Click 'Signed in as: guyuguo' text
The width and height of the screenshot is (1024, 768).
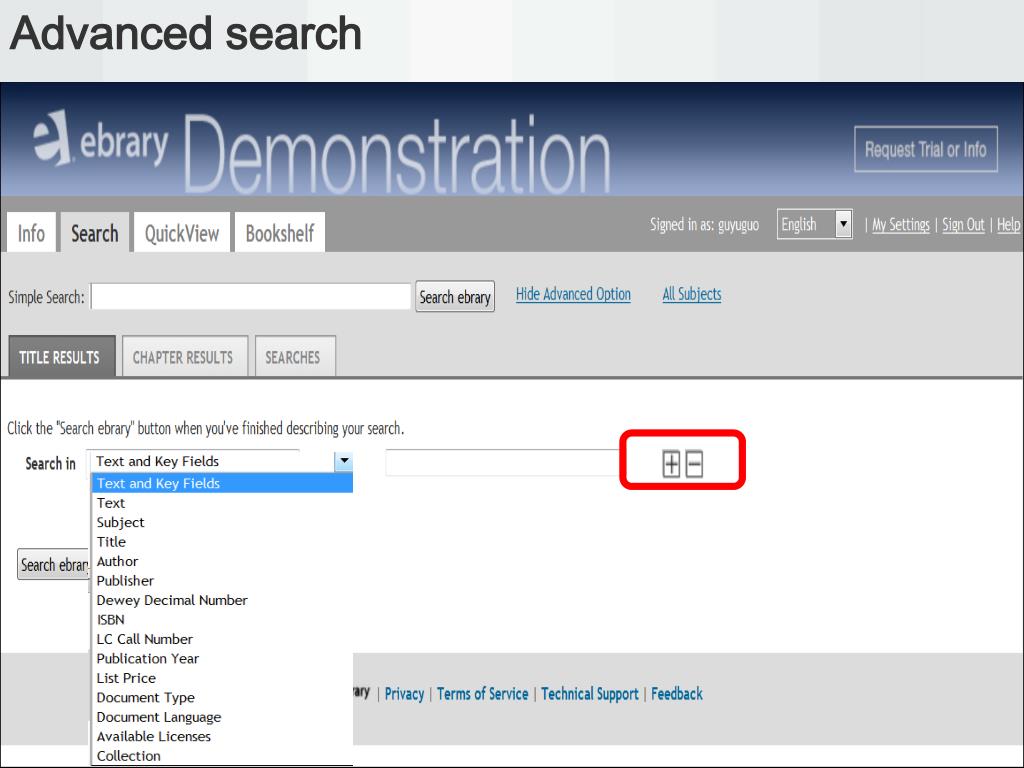click(704, 225)
